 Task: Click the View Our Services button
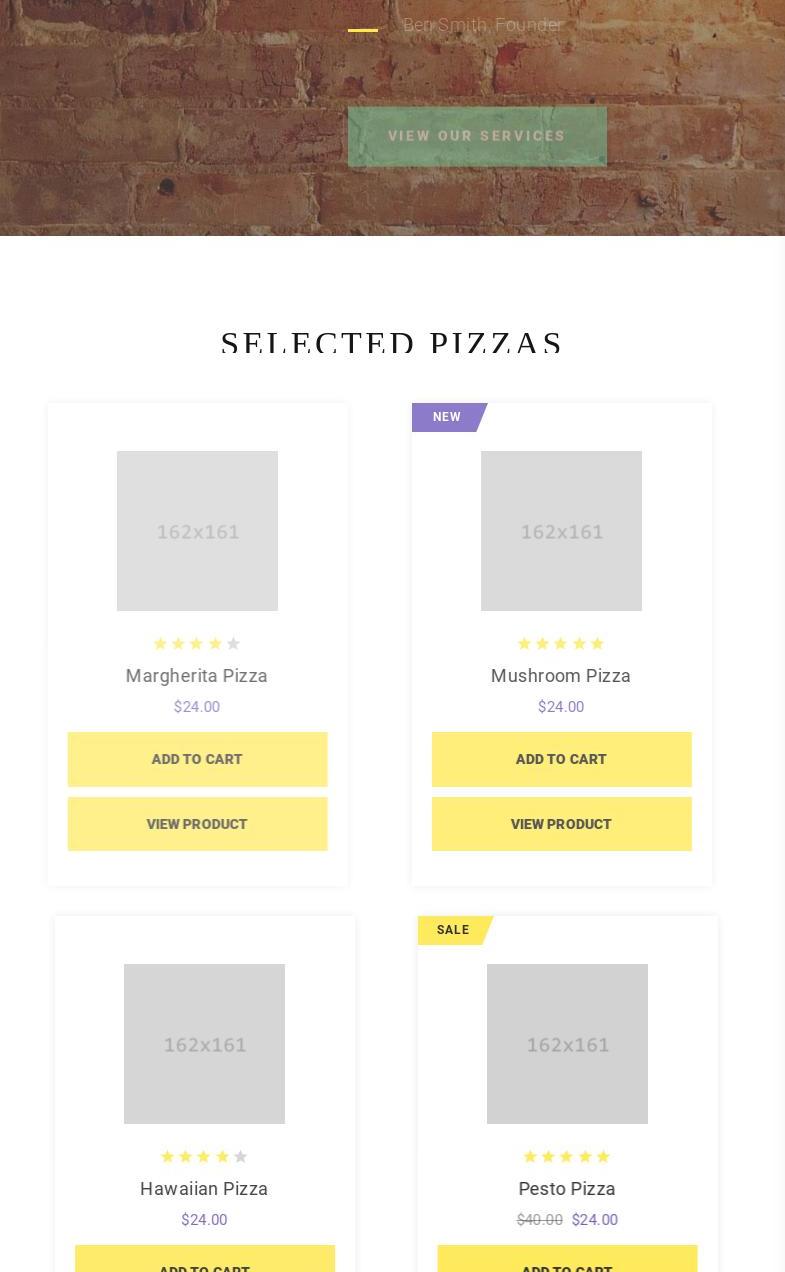coord(477,136)
